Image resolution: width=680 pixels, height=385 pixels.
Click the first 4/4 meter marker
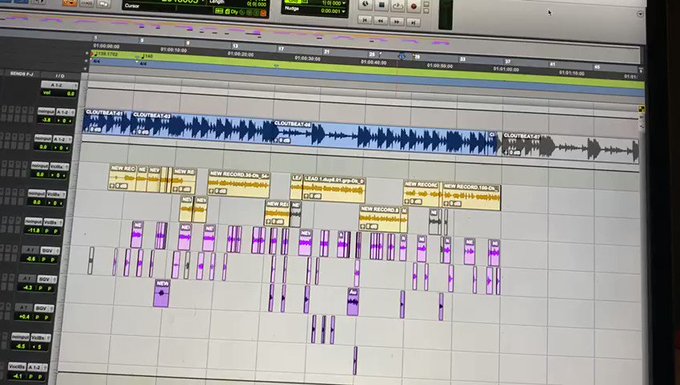[96, 62]
